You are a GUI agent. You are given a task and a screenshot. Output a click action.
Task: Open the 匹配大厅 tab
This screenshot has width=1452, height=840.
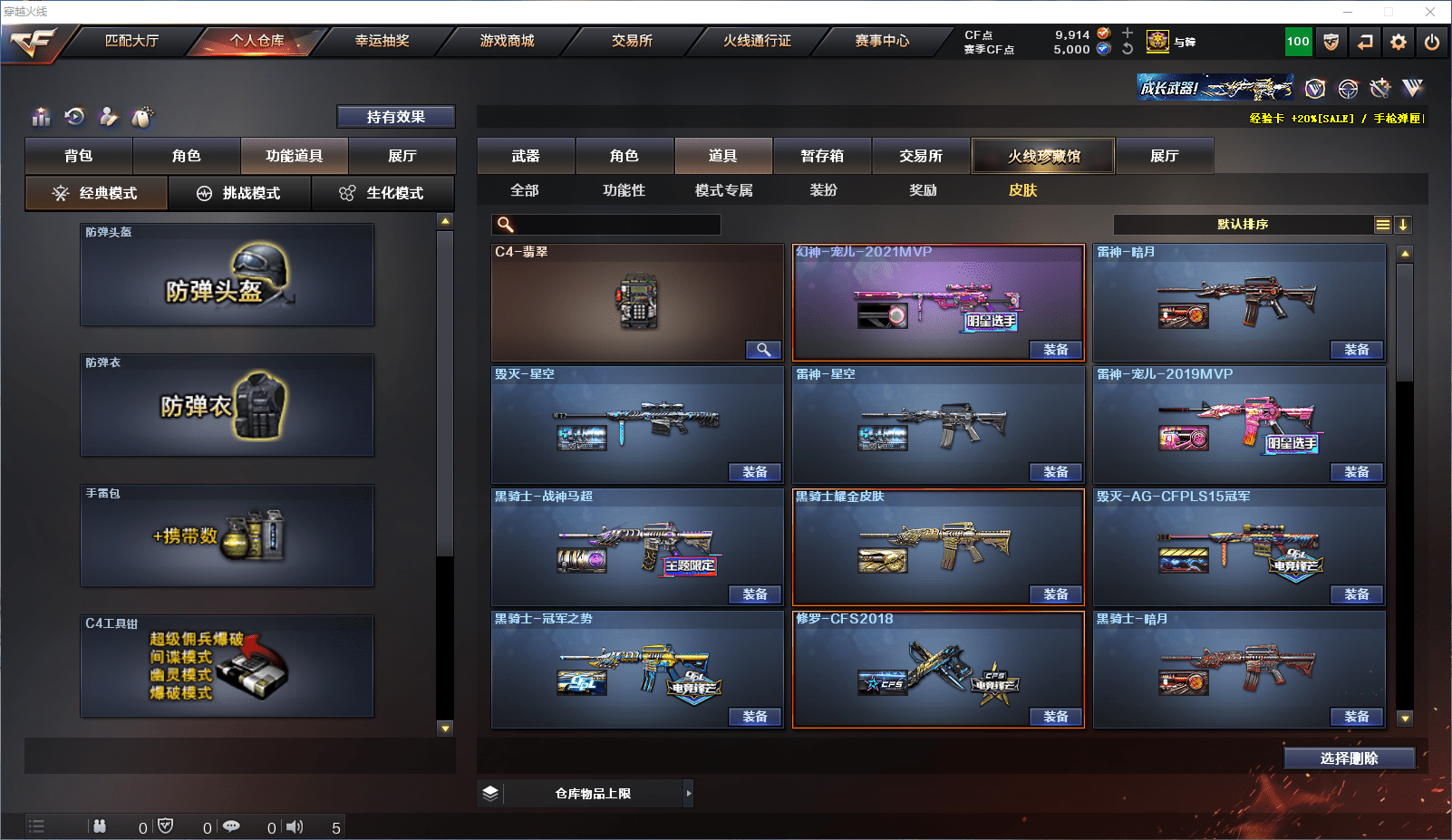132,41
